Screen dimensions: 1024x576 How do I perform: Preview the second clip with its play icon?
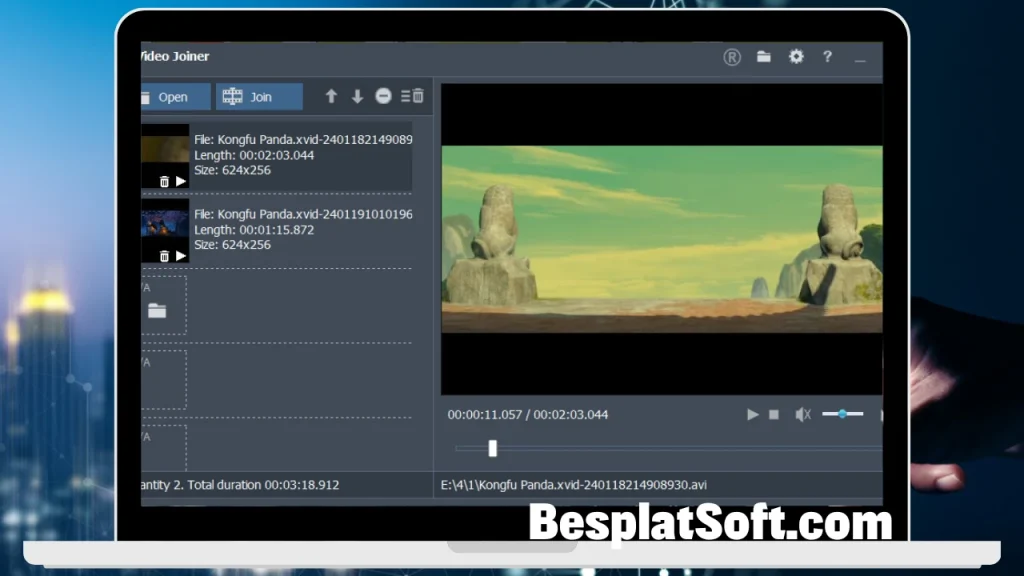(181, 256)
